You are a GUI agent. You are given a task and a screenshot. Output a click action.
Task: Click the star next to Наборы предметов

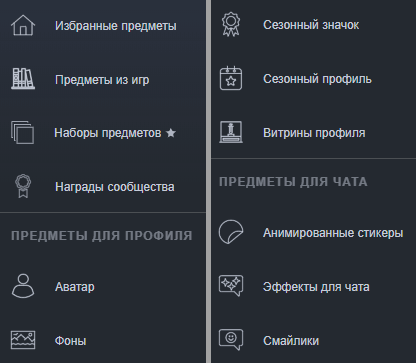click(x=171, y=133)
